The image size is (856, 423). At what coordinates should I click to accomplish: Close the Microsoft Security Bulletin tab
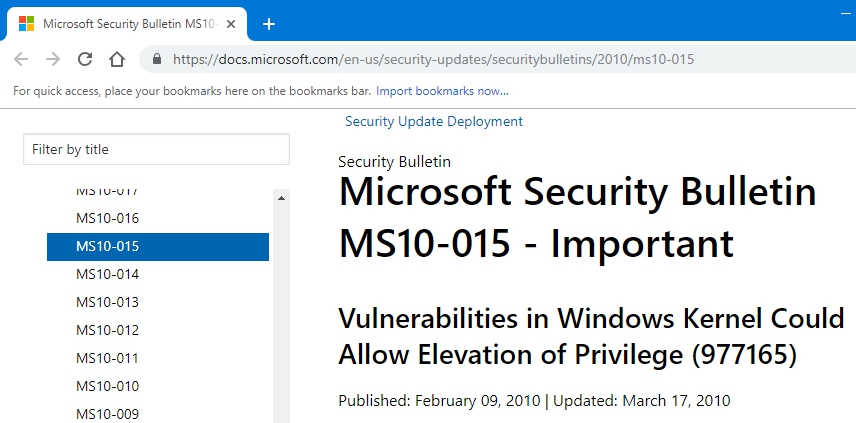pos(231,24)
